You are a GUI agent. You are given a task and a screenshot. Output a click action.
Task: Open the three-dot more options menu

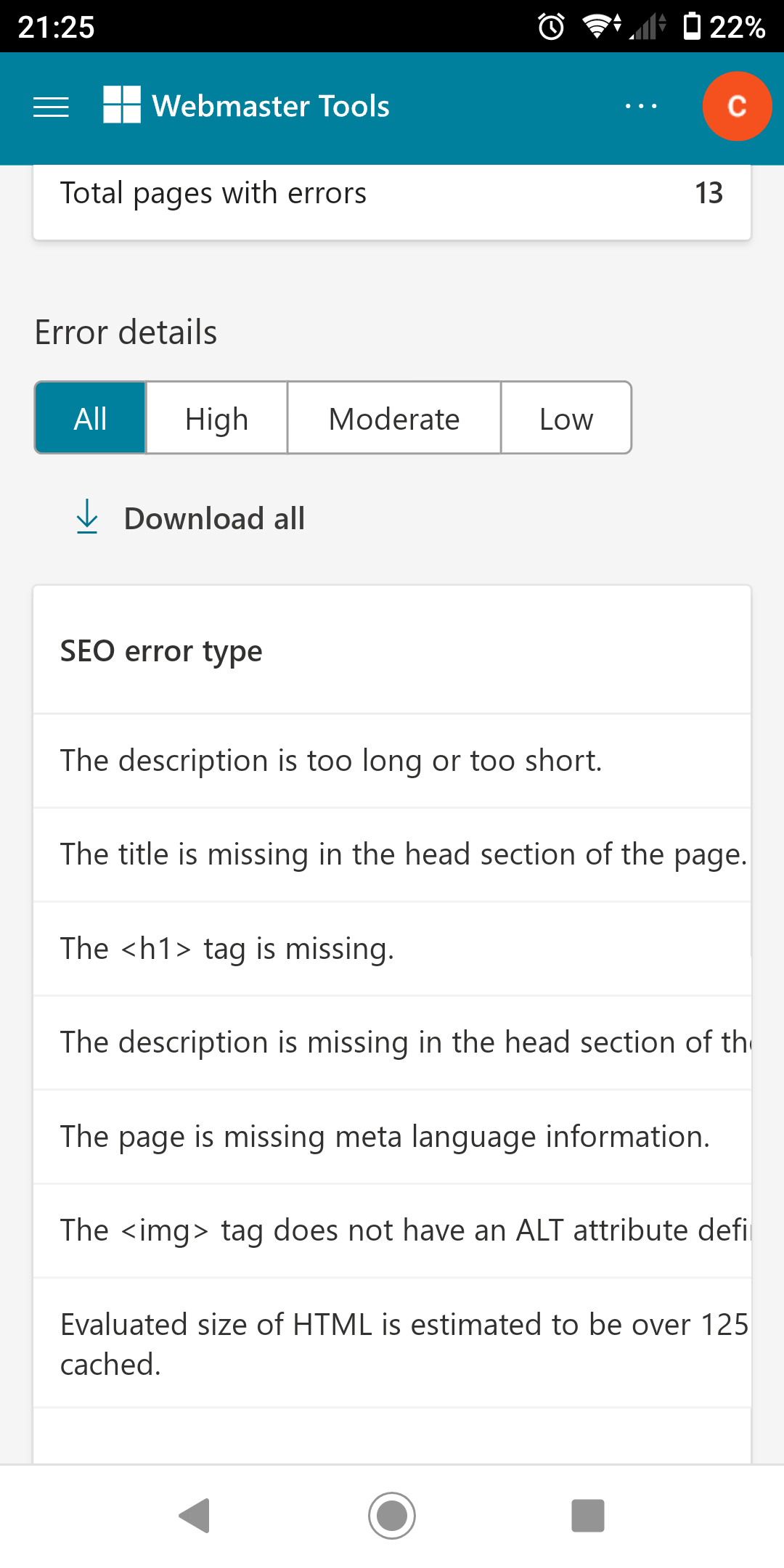click(x=641, y=107)
